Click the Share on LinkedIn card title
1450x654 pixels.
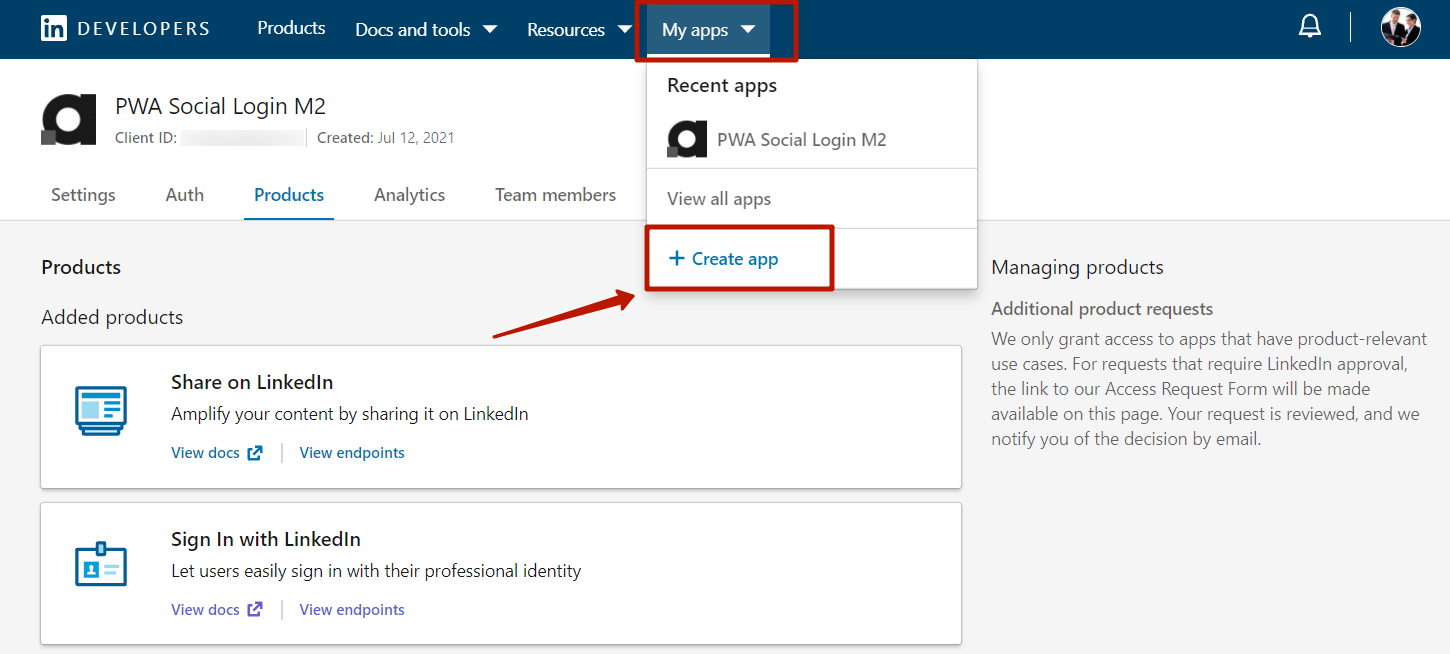click(x=252, y=382)
